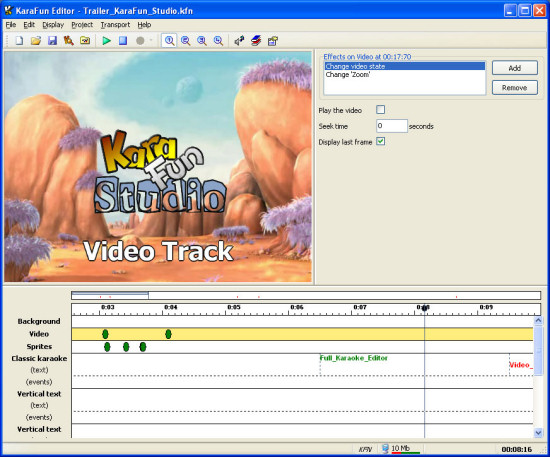Open the Display menu

[53, 25]
